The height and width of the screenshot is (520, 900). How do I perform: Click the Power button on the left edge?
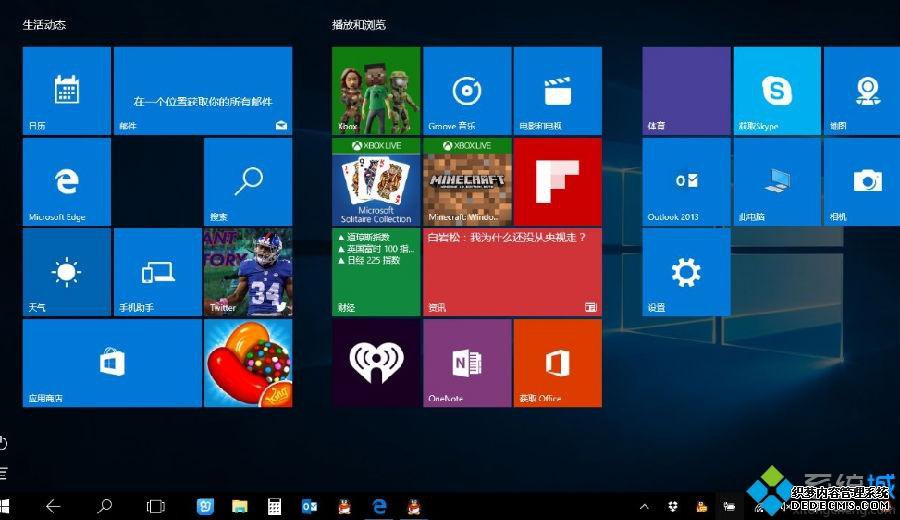3,443
